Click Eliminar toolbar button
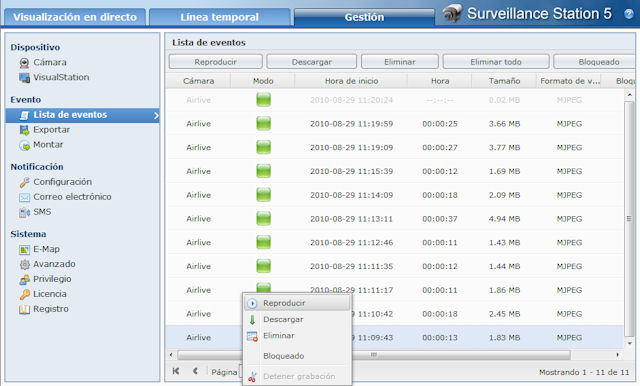The image size is (640, 386). [x=400, y=62]
